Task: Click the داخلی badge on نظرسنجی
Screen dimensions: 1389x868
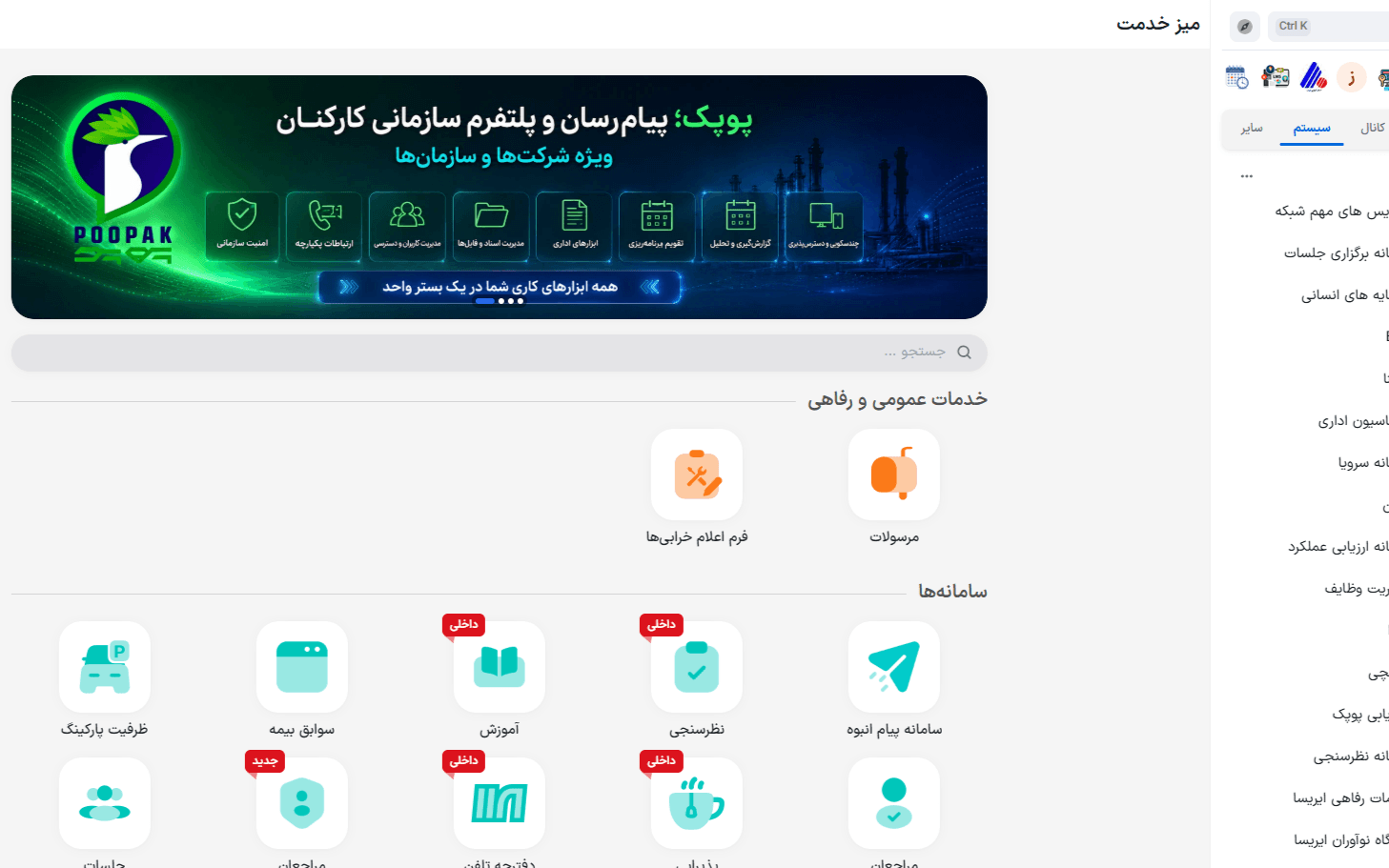Action: (661, 625)
